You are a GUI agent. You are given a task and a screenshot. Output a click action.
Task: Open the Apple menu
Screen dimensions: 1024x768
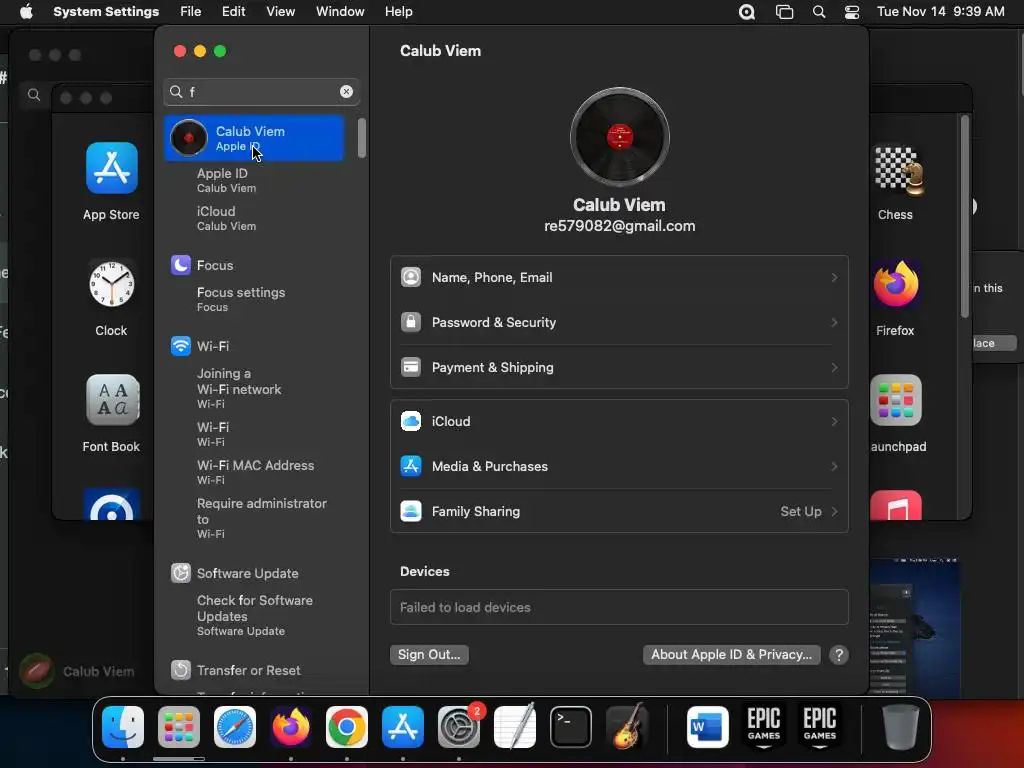[26, 12]
